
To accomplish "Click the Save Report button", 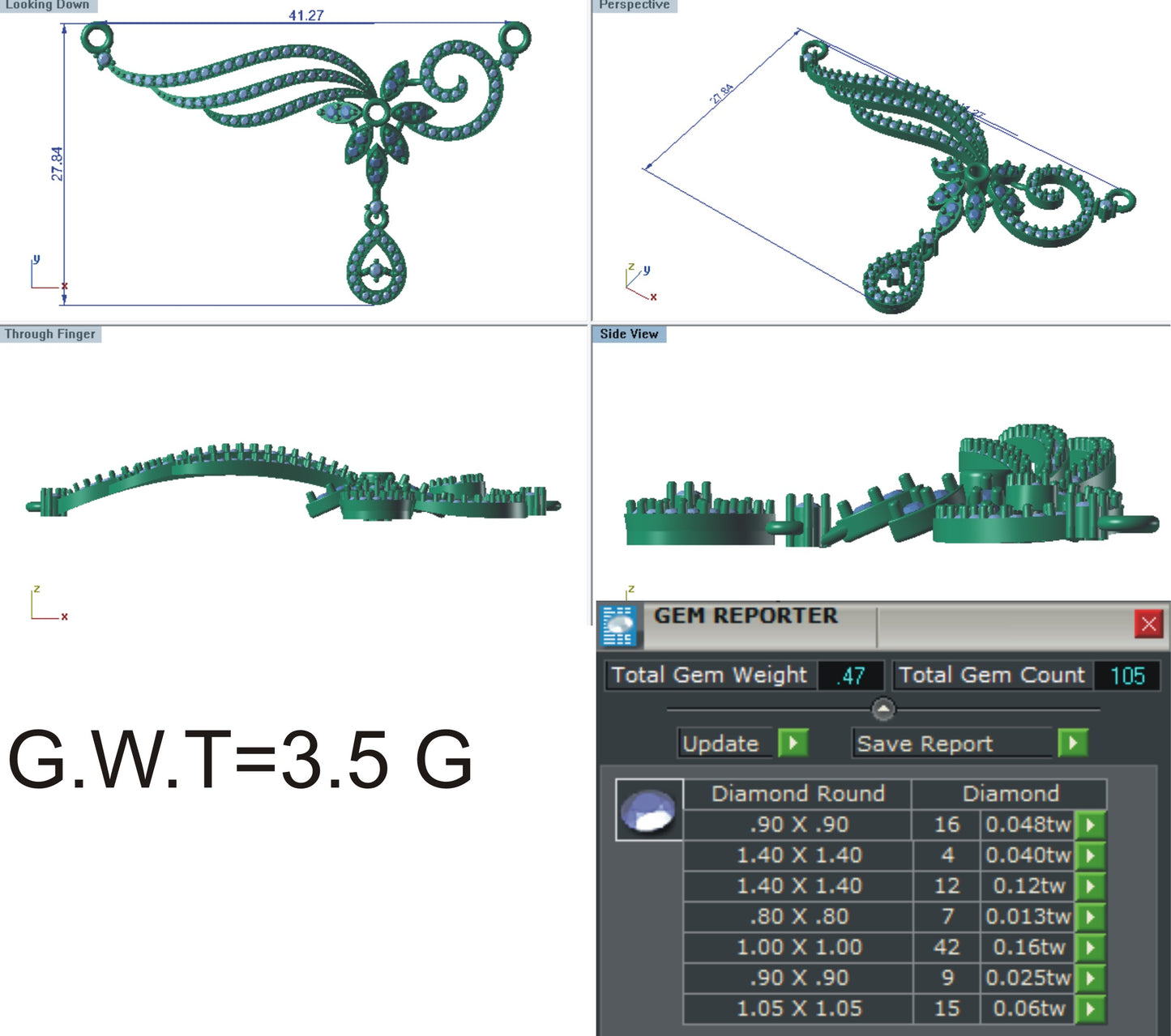I will click(925, 743).
